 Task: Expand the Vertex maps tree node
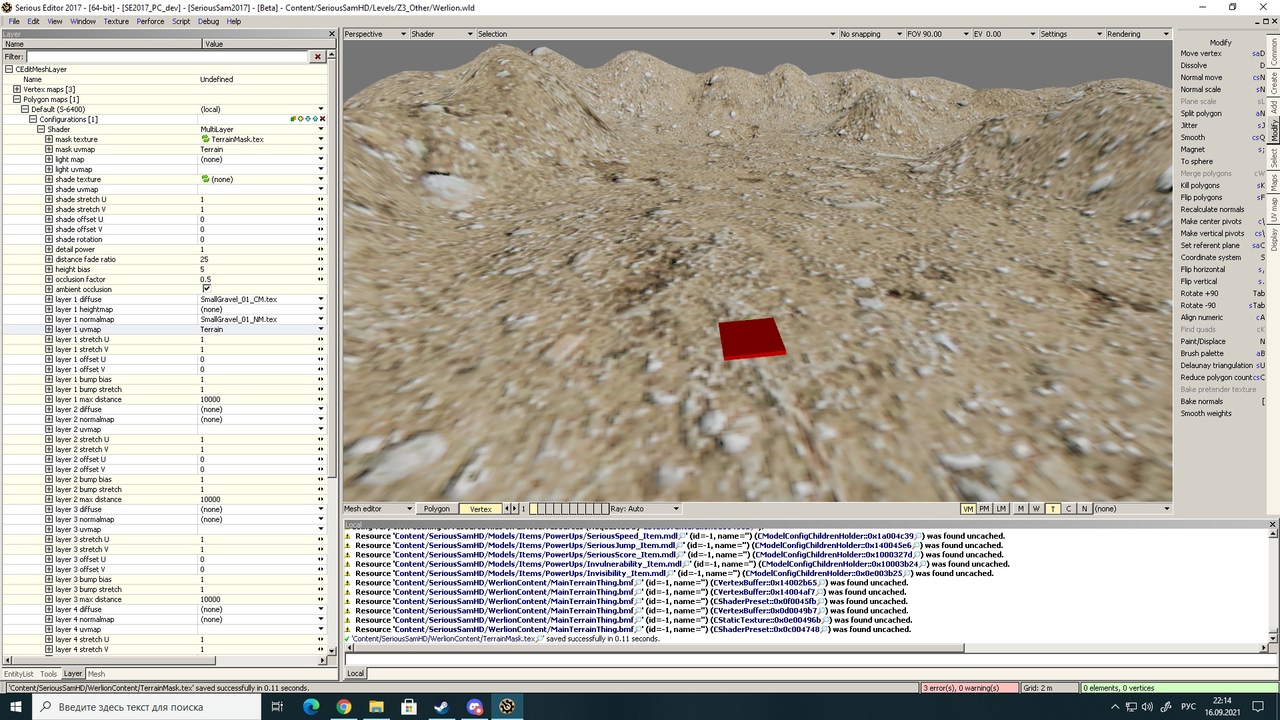[17, 89]
